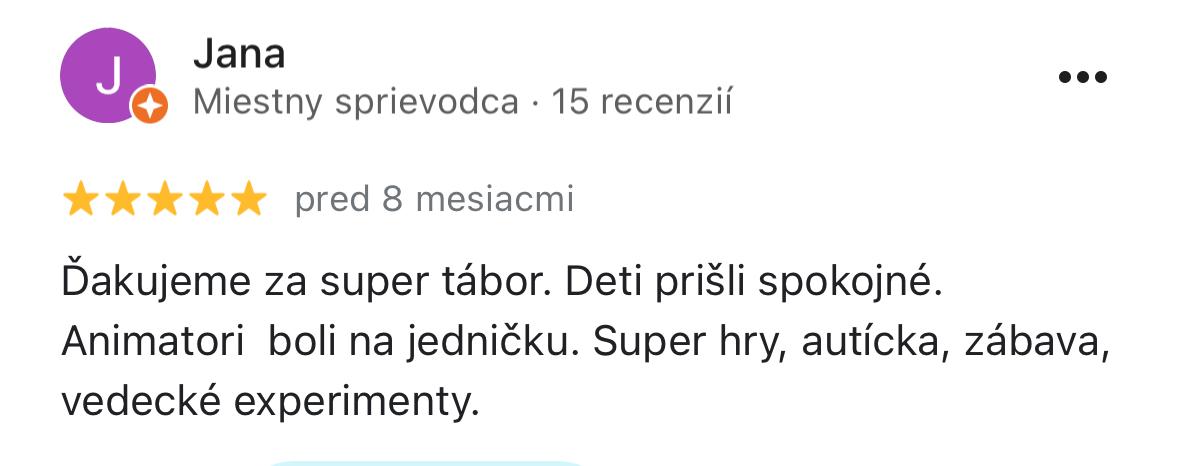Click the "pred 8 mesiacmi" timestamp
1179x466 pixels.
click(x=434, y=200)
